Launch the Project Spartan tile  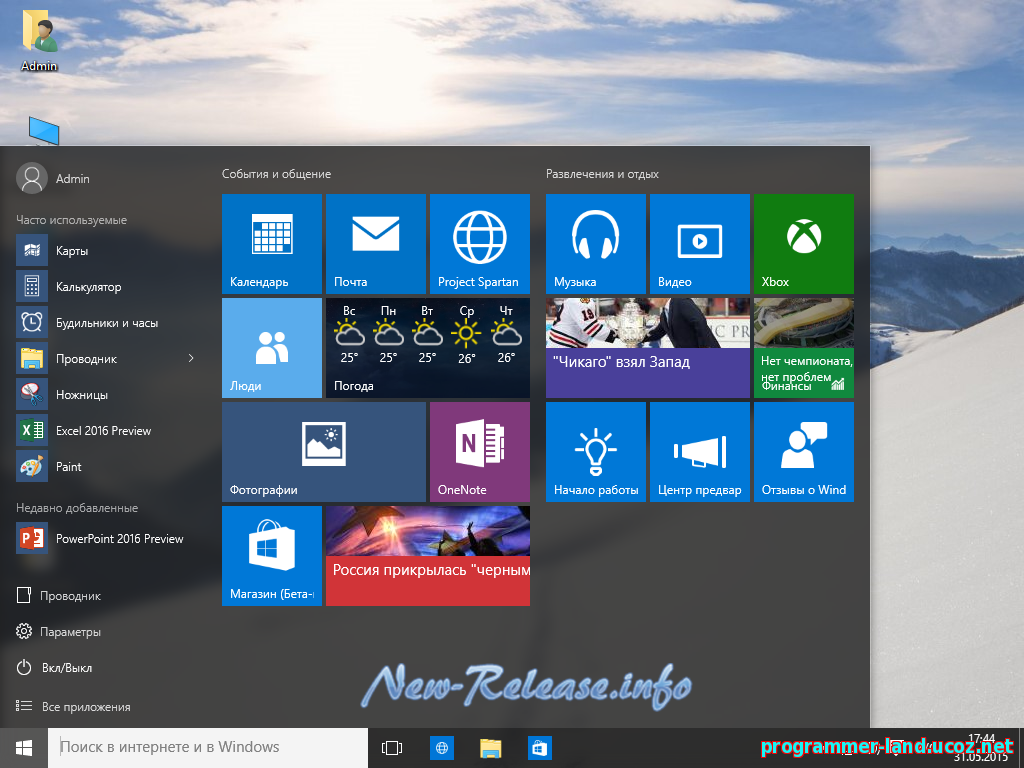pyautogui.click(x=479, y=244)
